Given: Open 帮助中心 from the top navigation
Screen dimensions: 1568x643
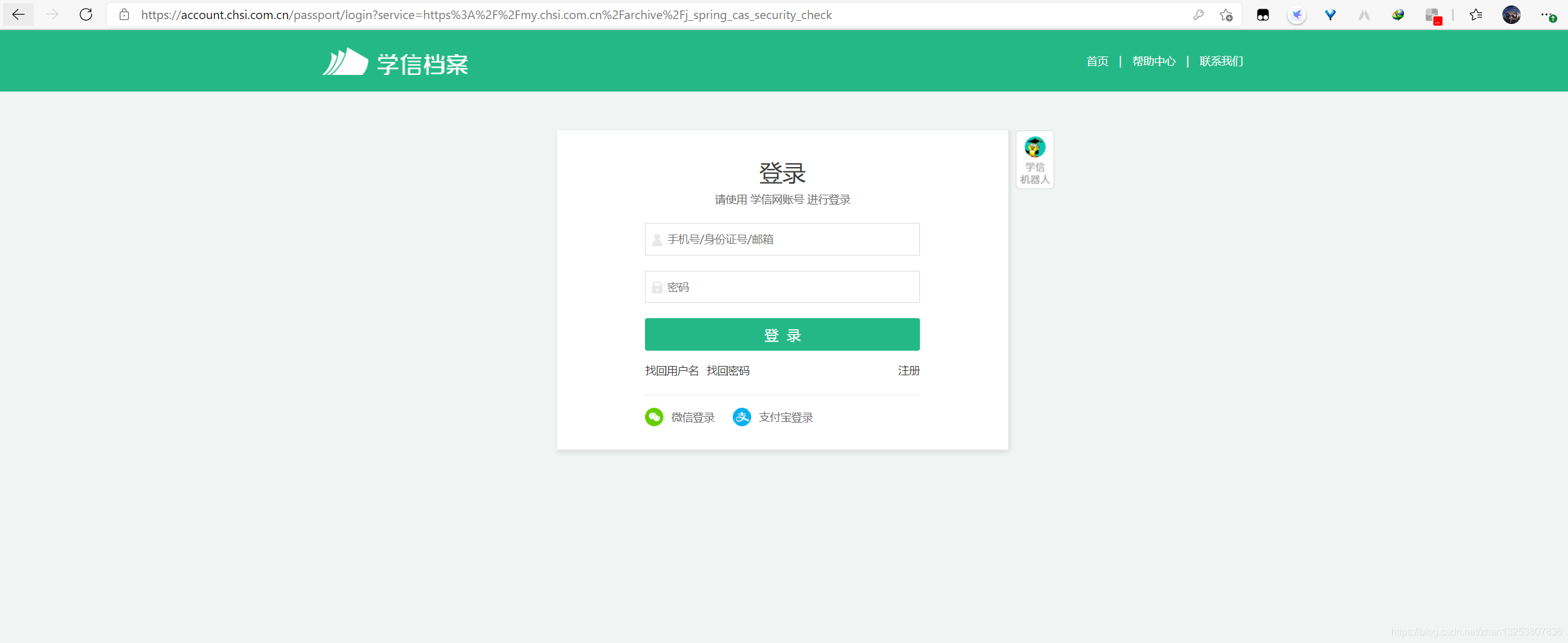Looking at the screenshot, I should pyautogui.click(x=1153, y=61).
